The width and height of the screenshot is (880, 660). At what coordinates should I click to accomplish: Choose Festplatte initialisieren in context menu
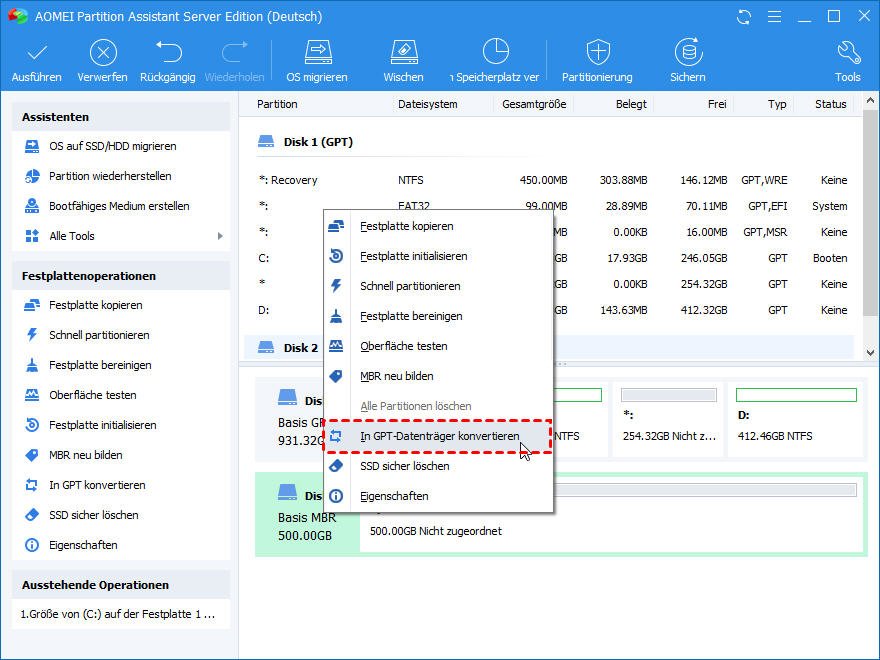(438, 256)
